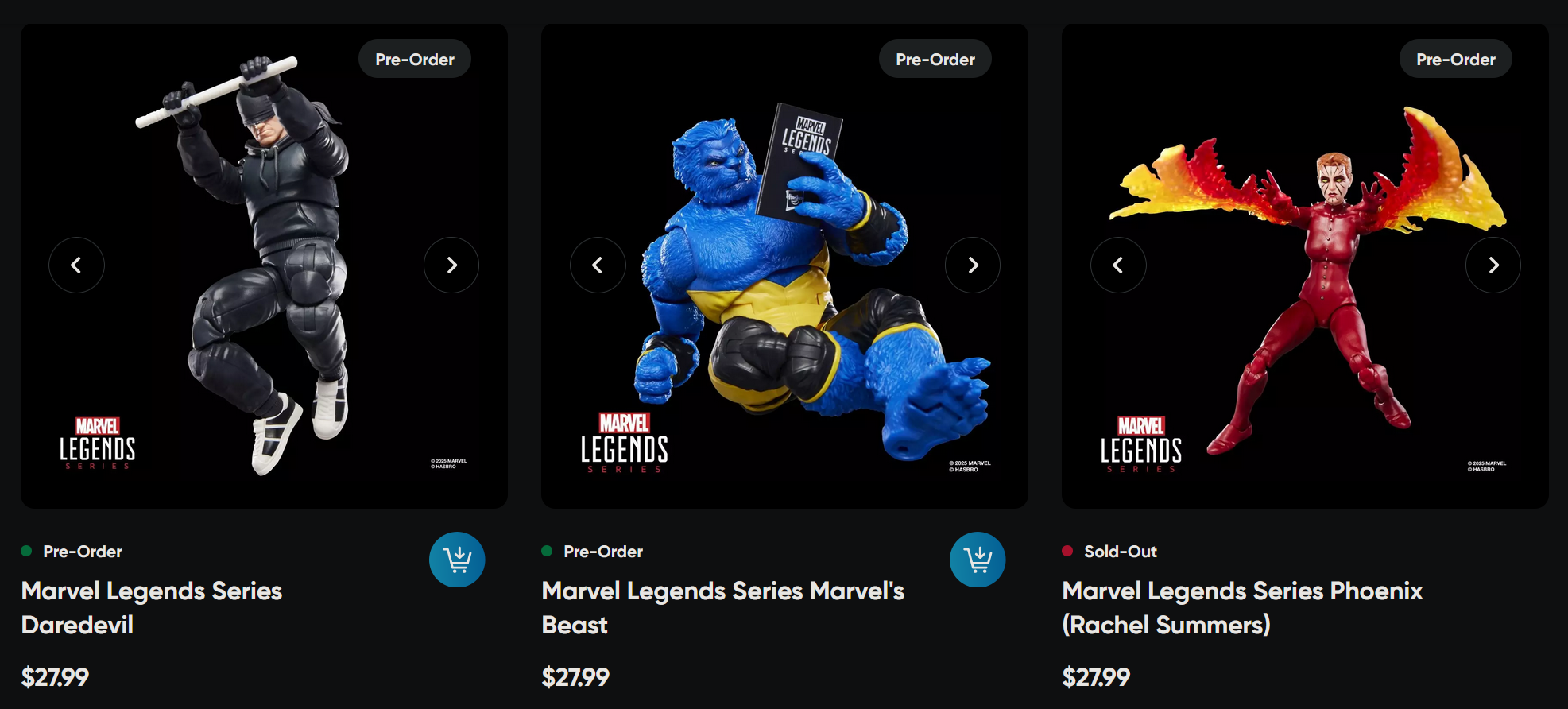
Task: Open Marvel Legends Series Daredevil product page
Action: click(x=152, y=608)
